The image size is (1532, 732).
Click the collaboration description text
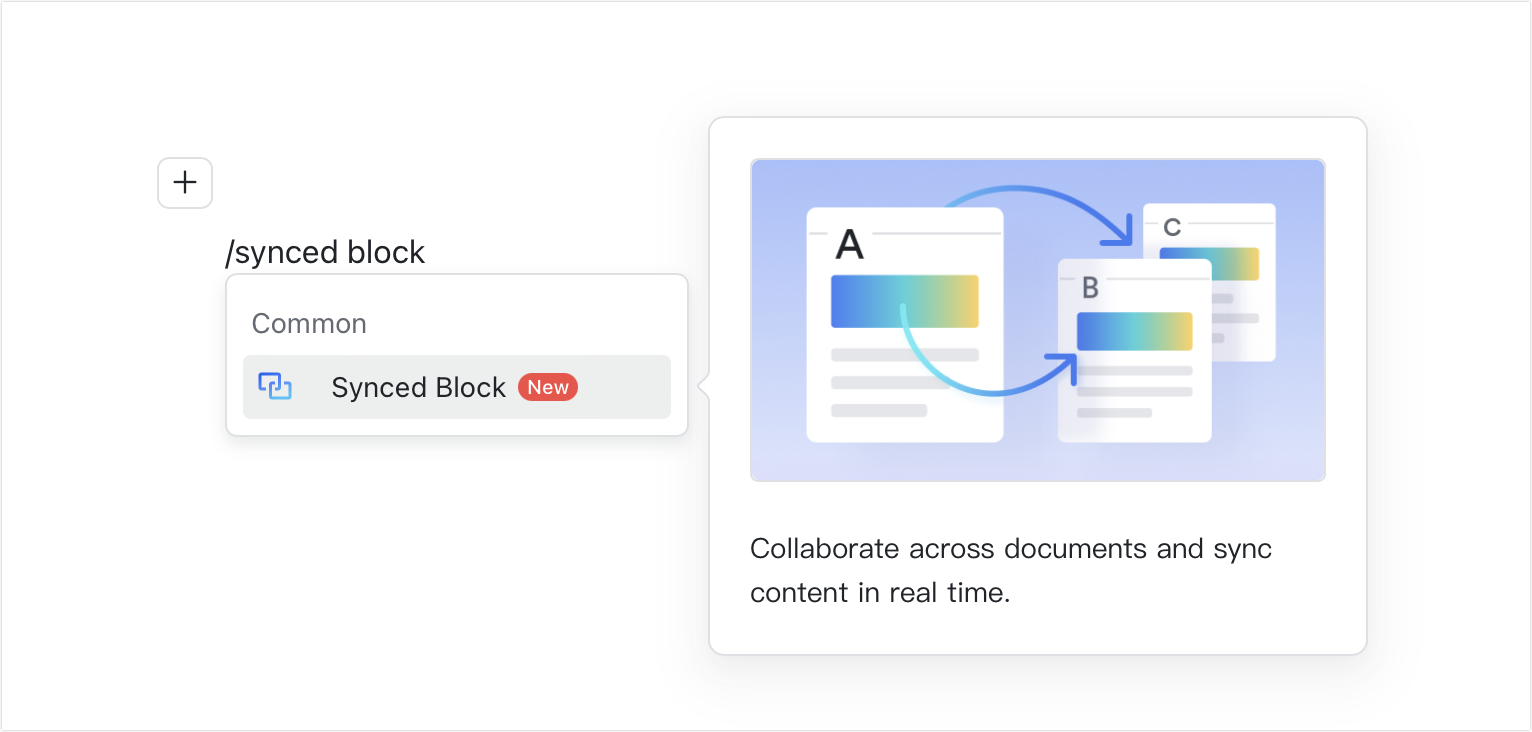tap(1010, 570)
